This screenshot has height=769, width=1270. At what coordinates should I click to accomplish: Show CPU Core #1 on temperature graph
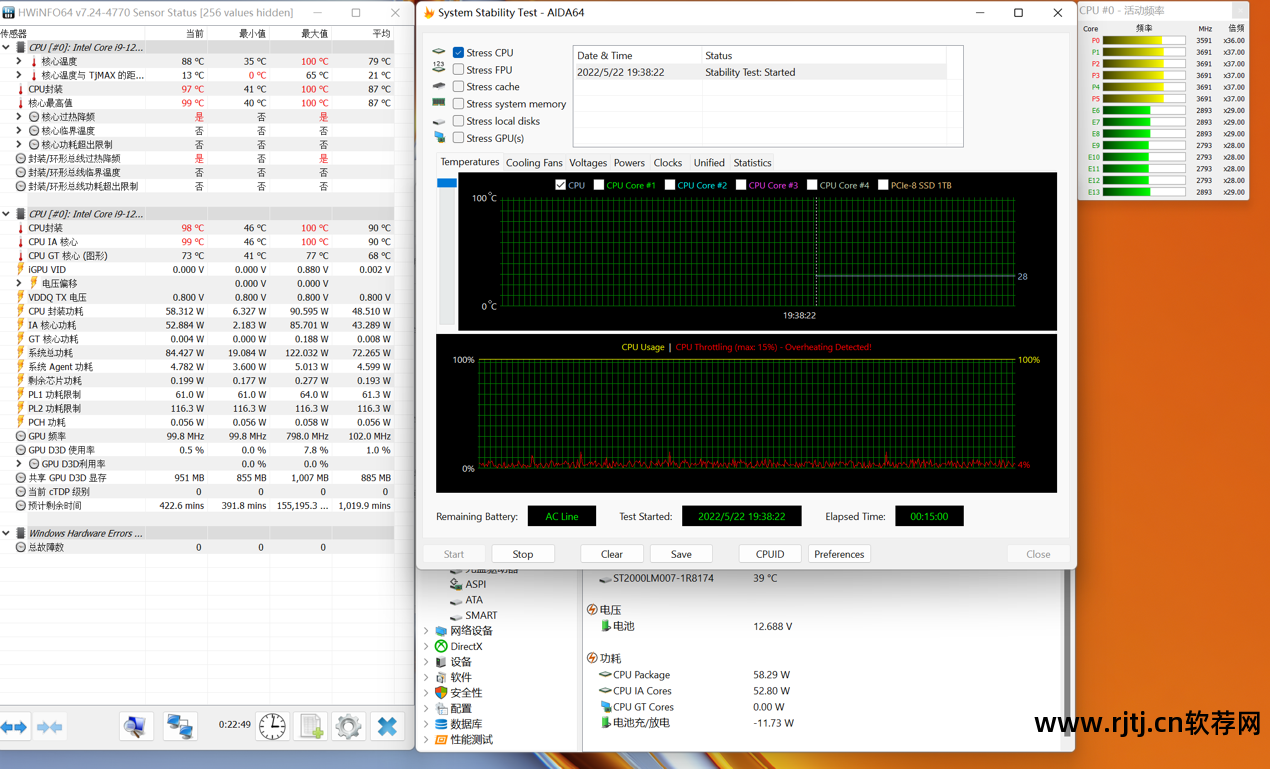pyautogui.click(x=599, y=185)
